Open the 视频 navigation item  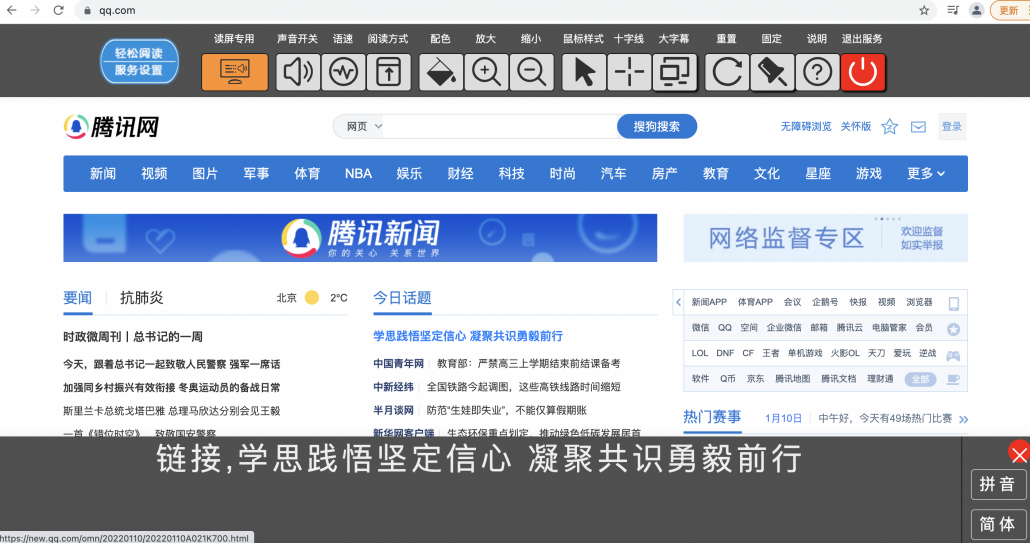[x=154, y=173]
